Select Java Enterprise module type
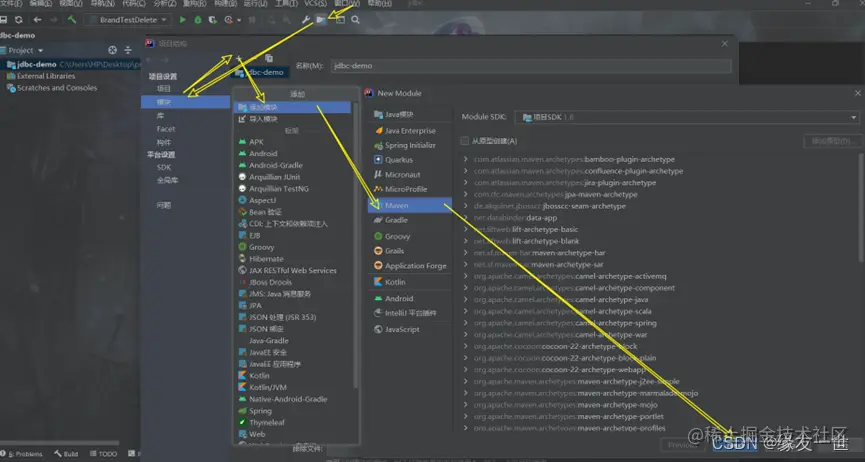This screenshot has width=865, height=462. (410, 131)
